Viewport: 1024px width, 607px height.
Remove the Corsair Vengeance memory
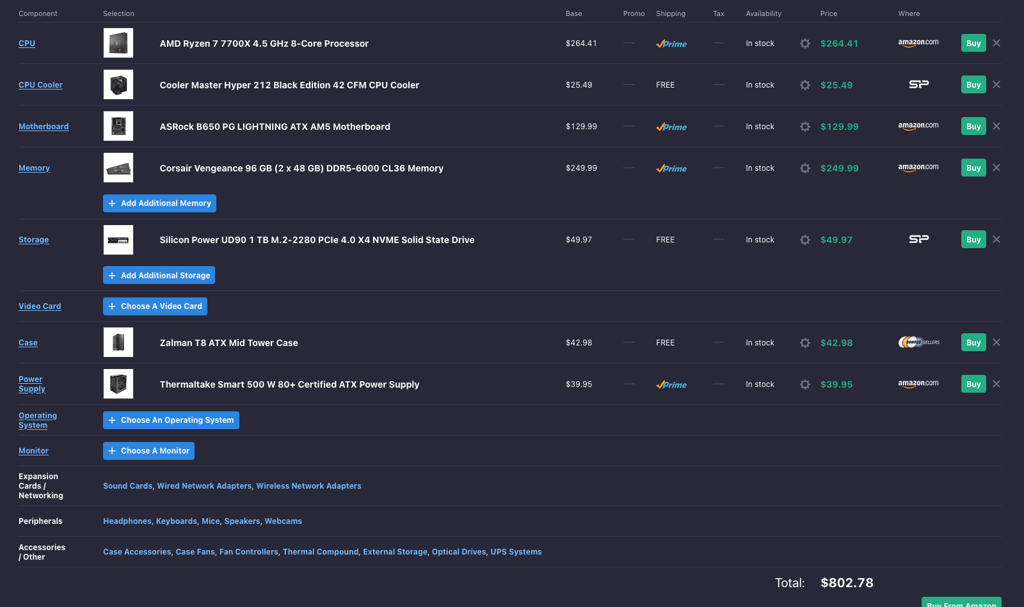(x=996, y=168)
